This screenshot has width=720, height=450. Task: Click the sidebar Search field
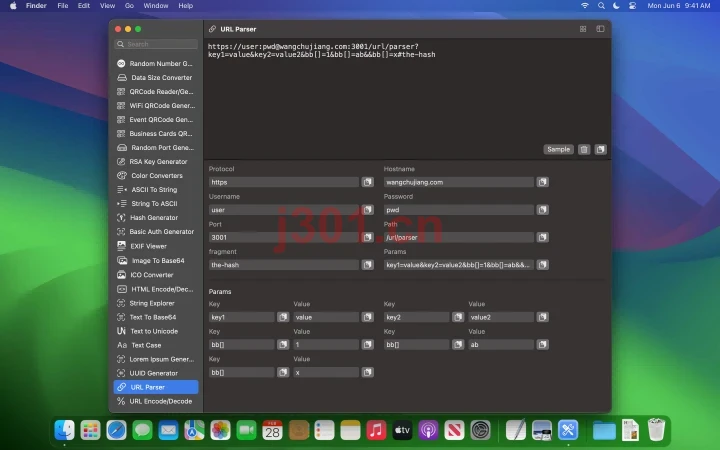click(156, 44)
